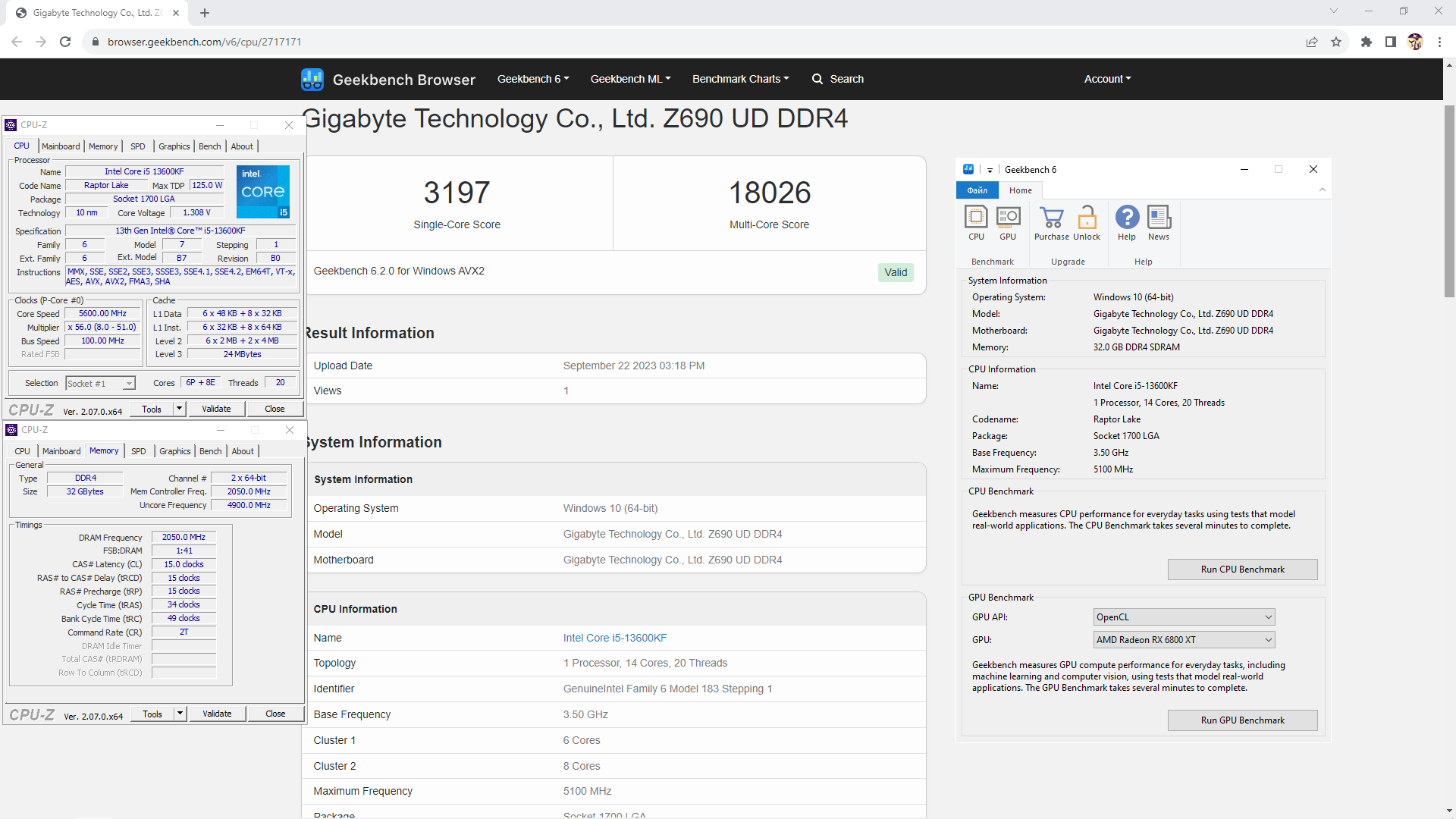
Task: Click the Validate button in upper CPU-Z
Action: pyautogui.click(x=216, y=409)
